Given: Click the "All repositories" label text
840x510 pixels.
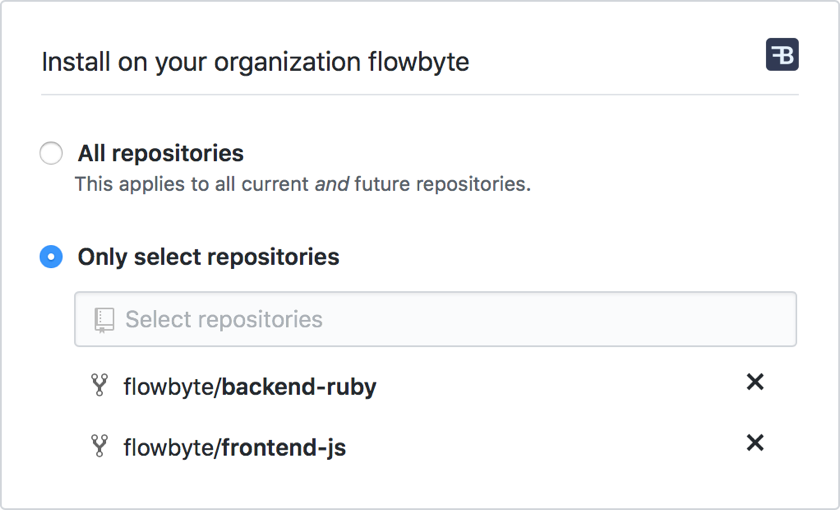Looking at the screenshot, I should tap(161, 153).
